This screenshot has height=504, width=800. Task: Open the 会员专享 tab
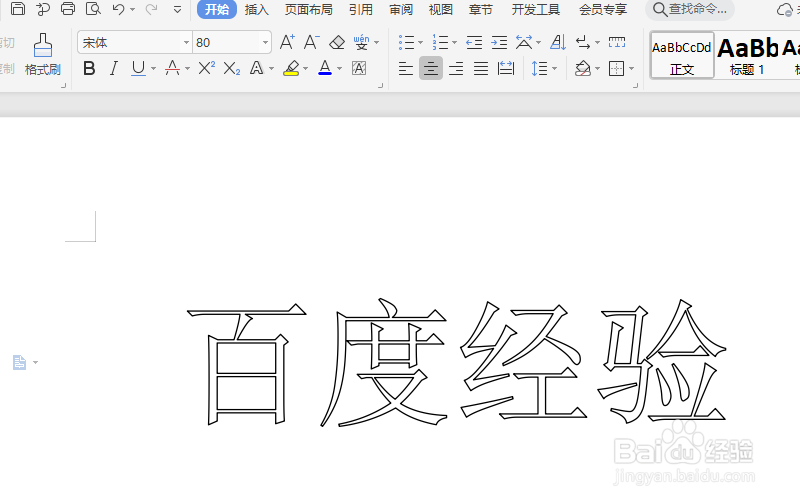pyautogui.click(x=603, y=9)
